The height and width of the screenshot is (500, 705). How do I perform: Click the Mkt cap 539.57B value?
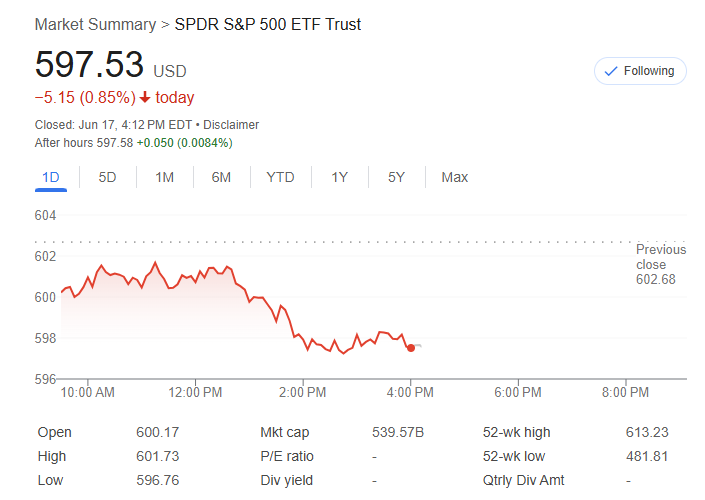[397, 432]
